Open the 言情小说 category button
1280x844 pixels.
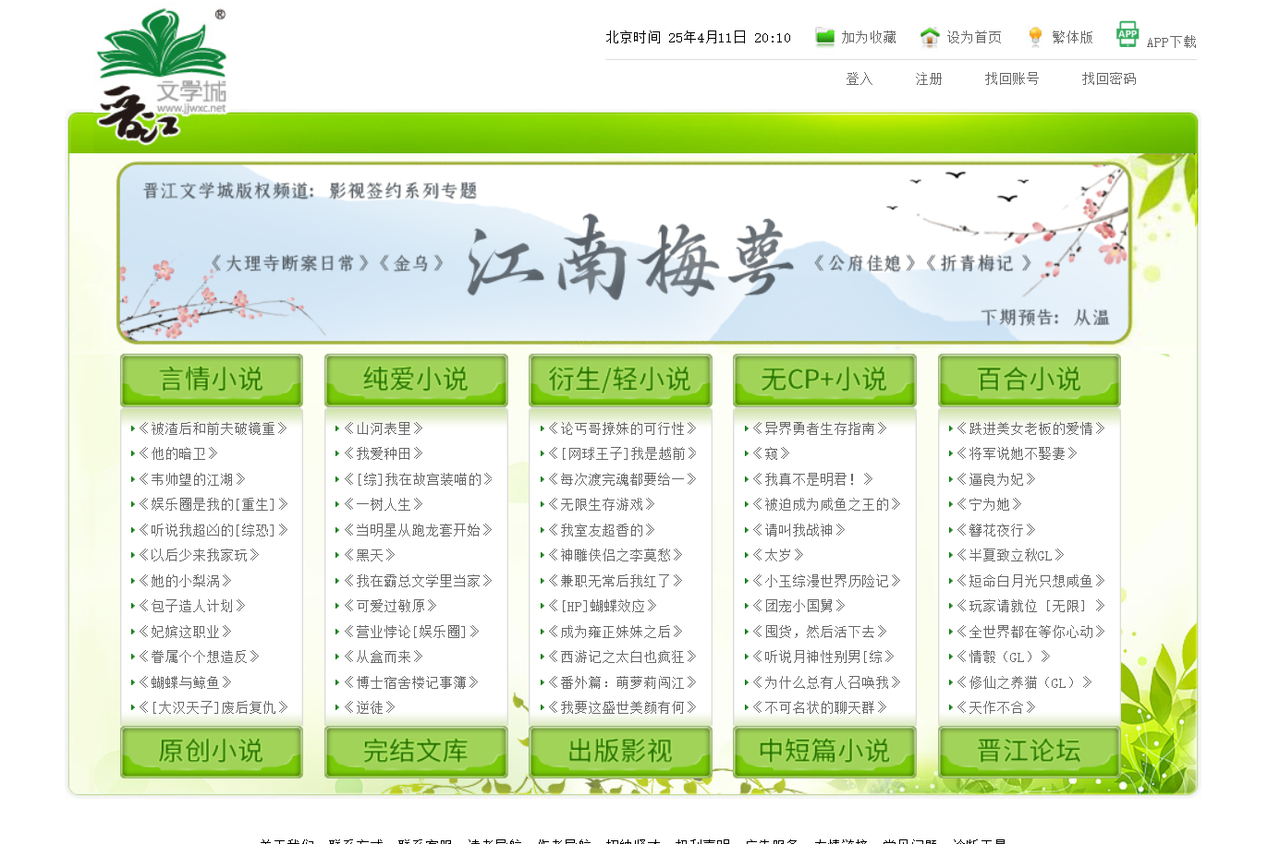211,380
